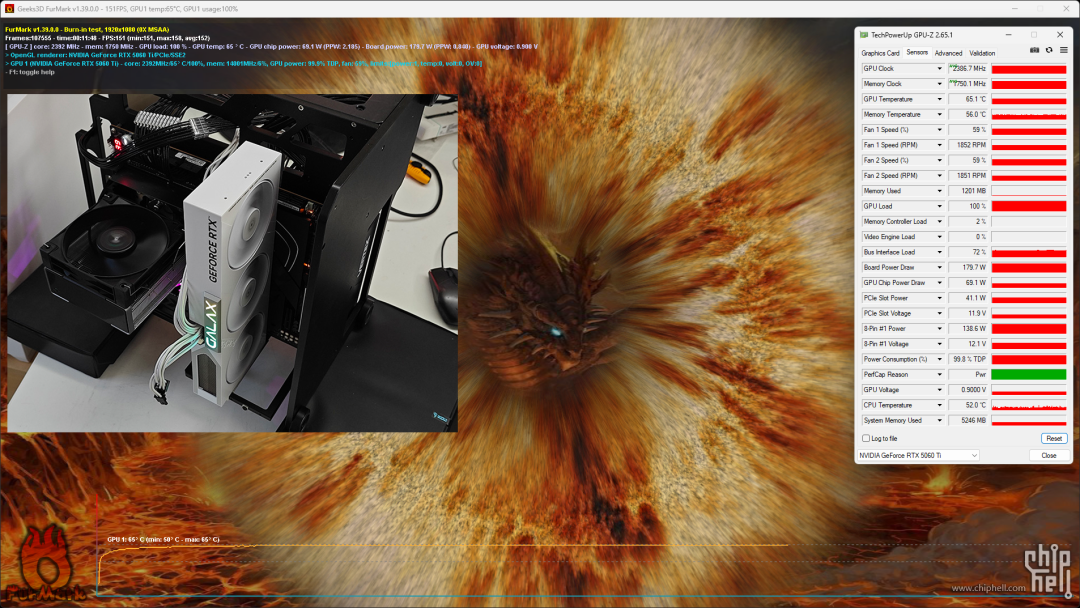Screen dimensions: 1080x608
Task: Click the Memory Clock 1750.1 MHz value
Action: [x=968, y=84]
